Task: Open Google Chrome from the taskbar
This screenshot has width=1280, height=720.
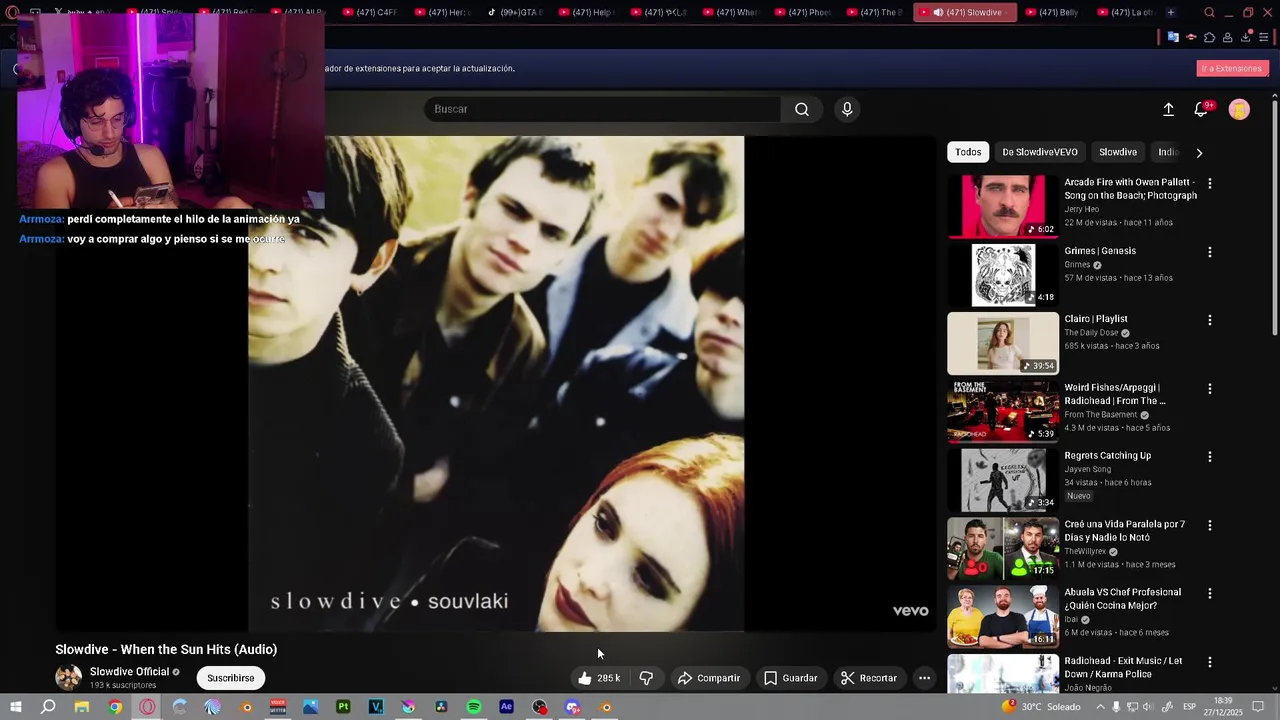Action: (x=115, y=707)
